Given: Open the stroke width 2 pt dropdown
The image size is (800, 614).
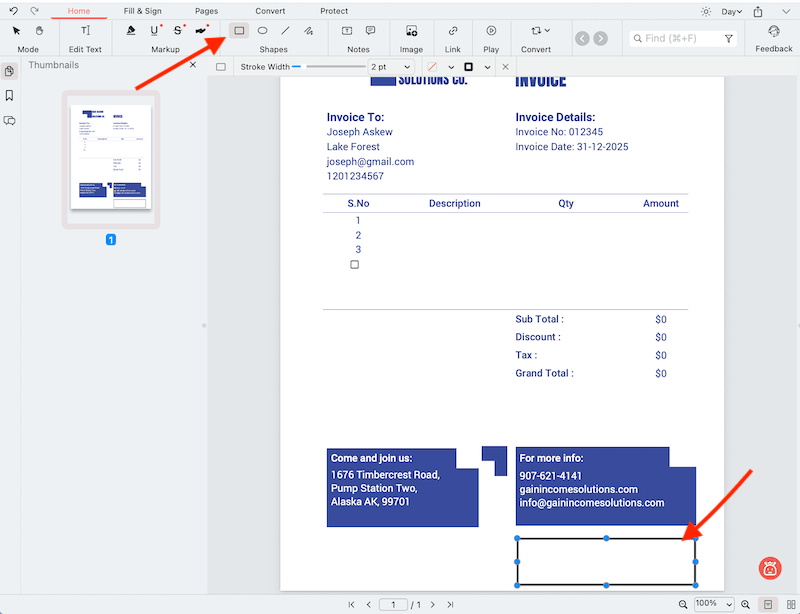Looking at the screenshot, I should point(390,67).
